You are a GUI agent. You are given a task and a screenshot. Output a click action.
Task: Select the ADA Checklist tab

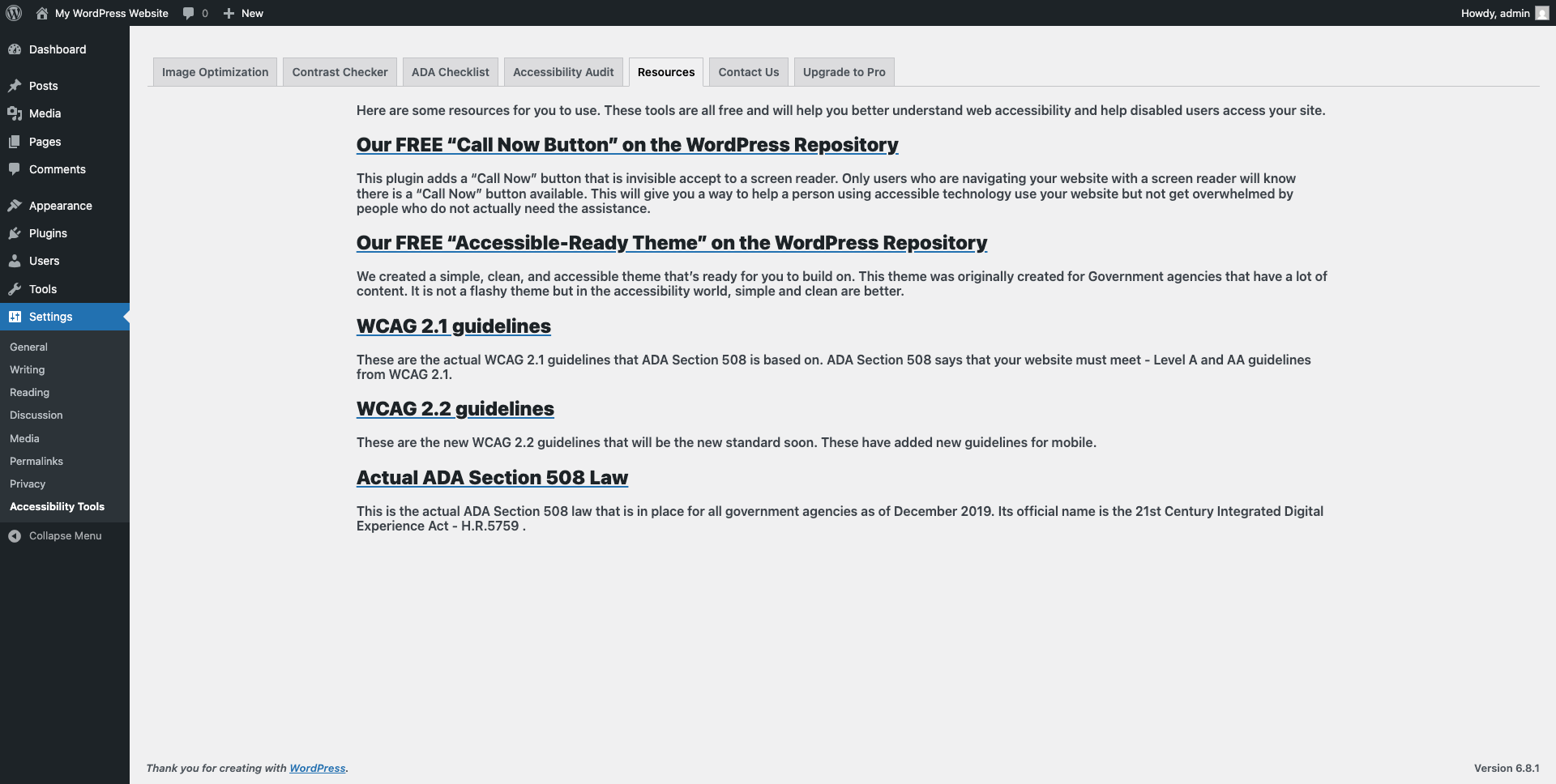[x=450, y=72]
